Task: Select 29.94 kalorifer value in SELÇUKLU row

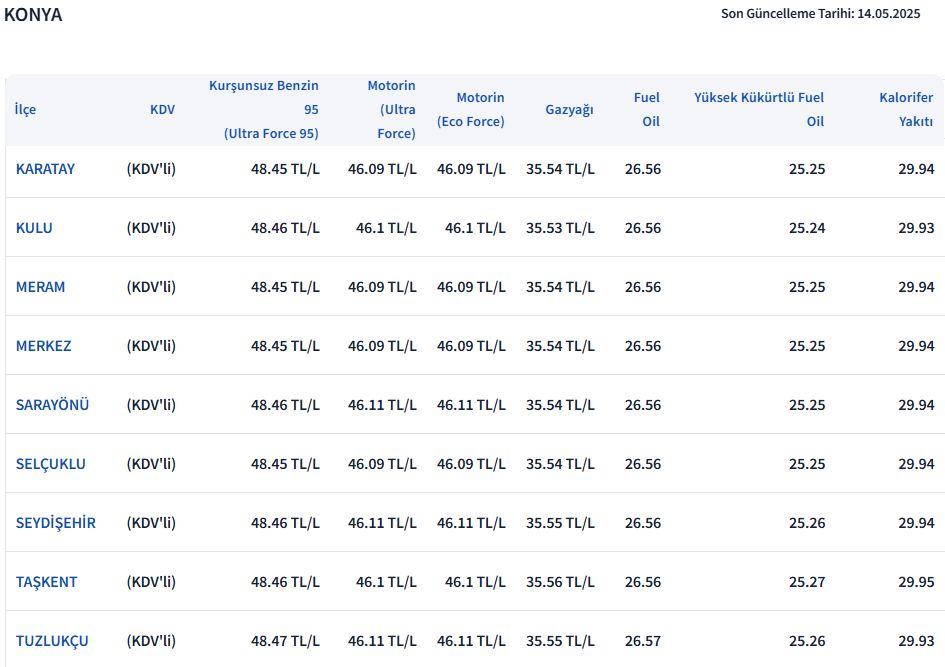Action: coord(916,465)
